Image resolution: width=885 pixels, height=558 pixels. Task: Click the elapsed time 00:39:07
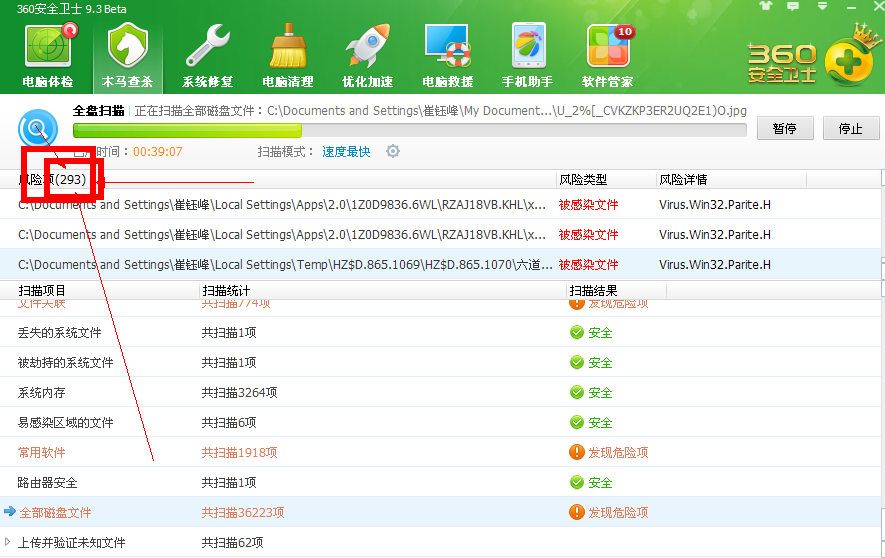pos(157,152)
